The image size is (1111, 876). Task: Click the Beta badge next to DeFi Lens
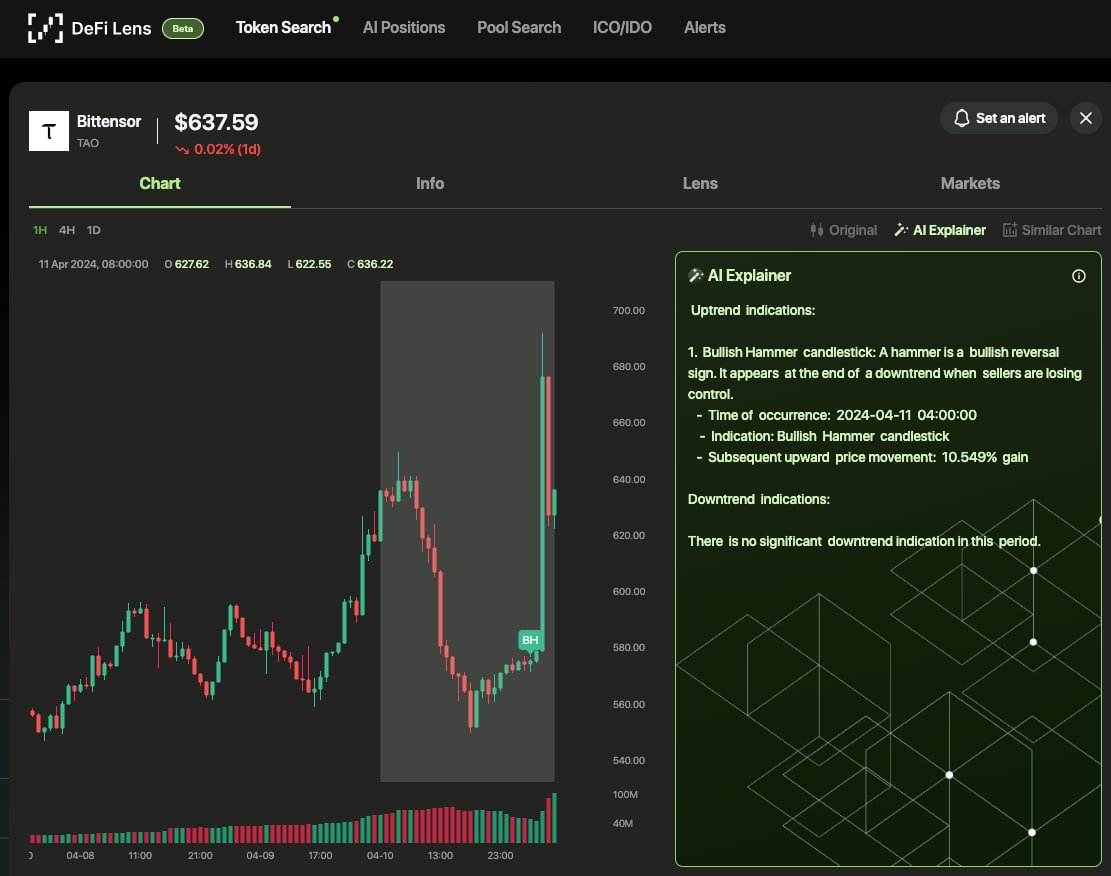click(183, 28)
